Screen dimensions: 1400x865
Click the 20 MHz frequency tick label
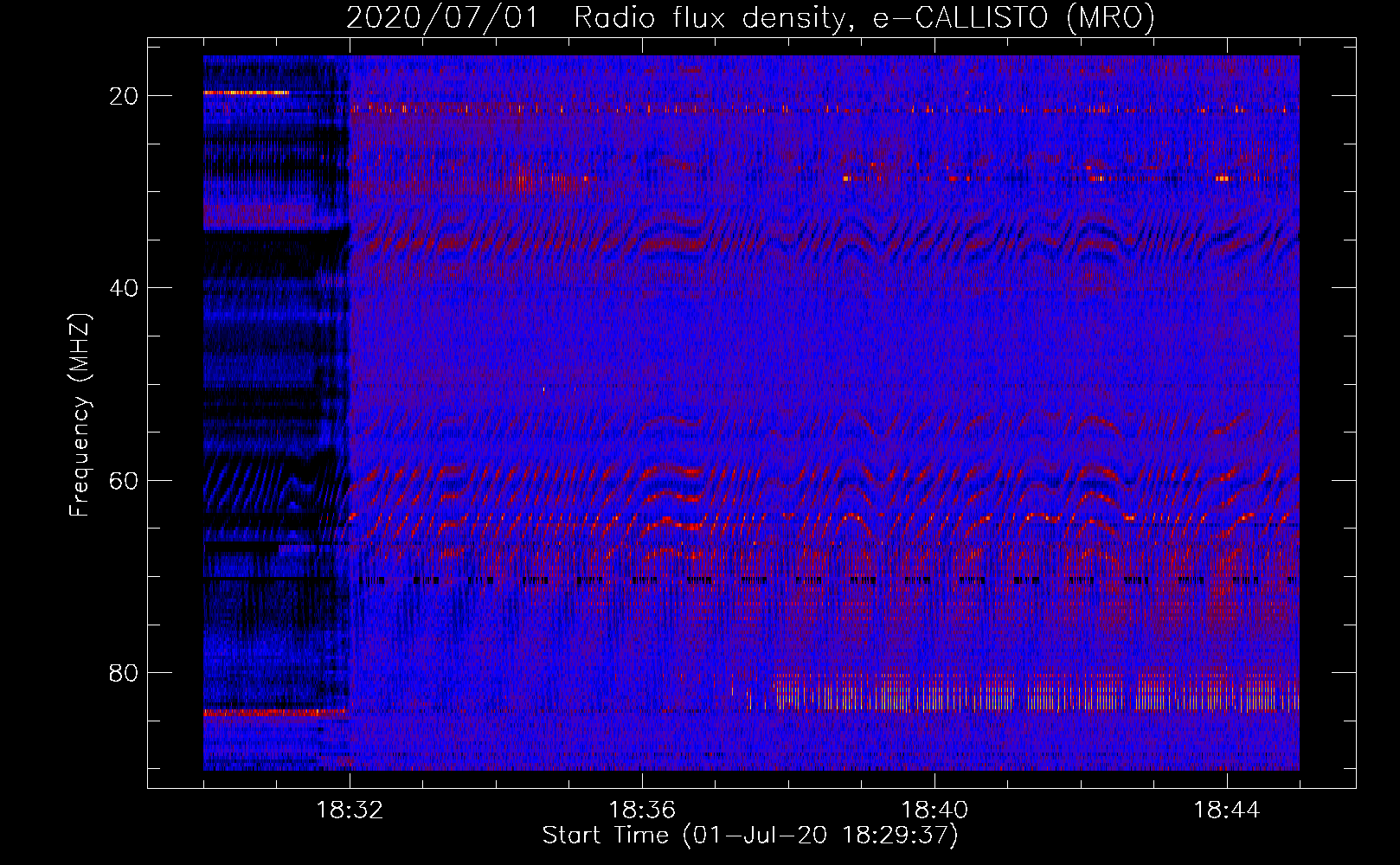click(x=125, y=96)
